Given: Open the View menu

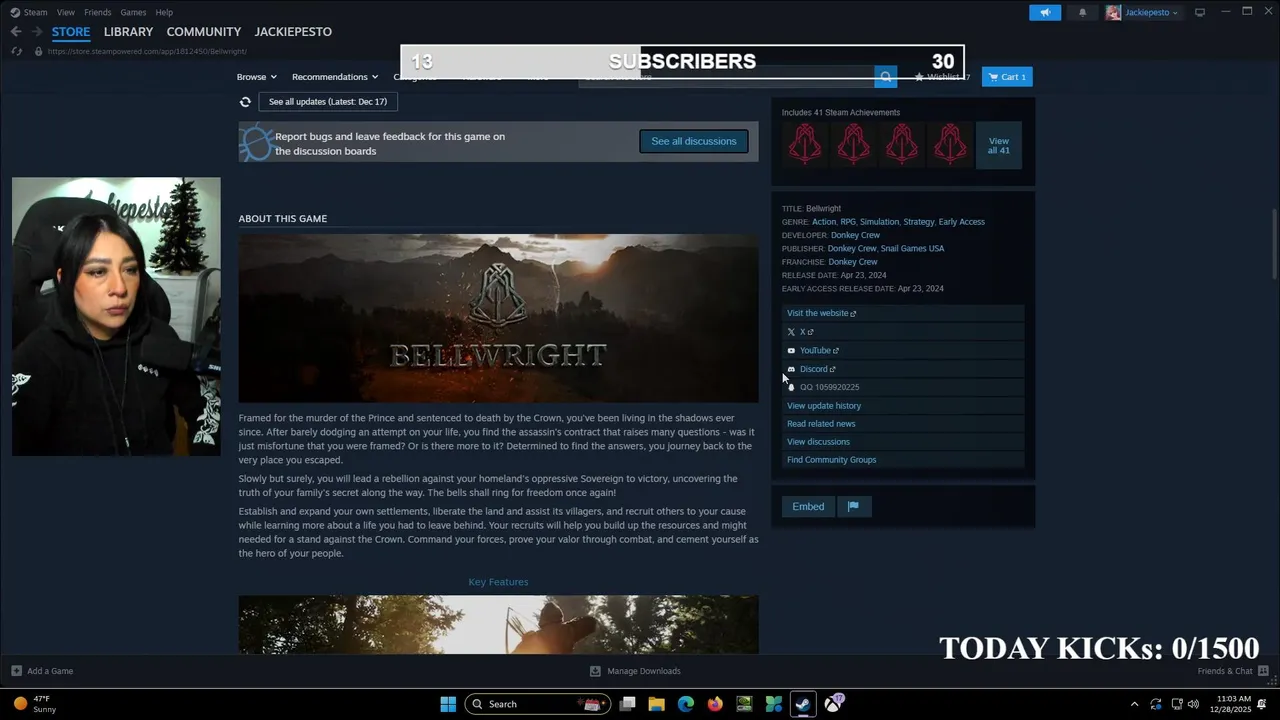Looking at the screenshot, I should (x=66, y=12).
